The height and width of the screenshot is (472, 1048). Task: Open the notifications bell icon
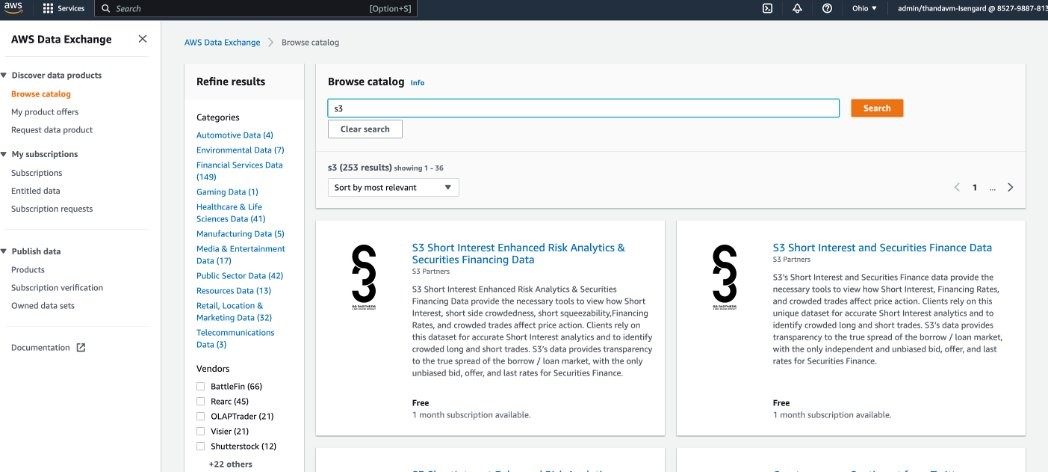point(797,9)
